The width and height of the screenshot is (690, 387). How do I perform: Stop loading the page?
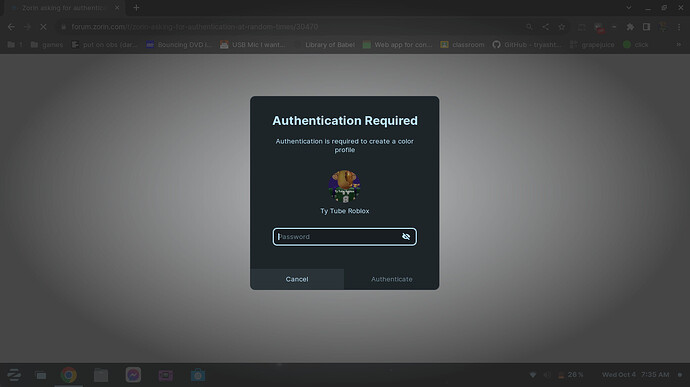(43, 27)
